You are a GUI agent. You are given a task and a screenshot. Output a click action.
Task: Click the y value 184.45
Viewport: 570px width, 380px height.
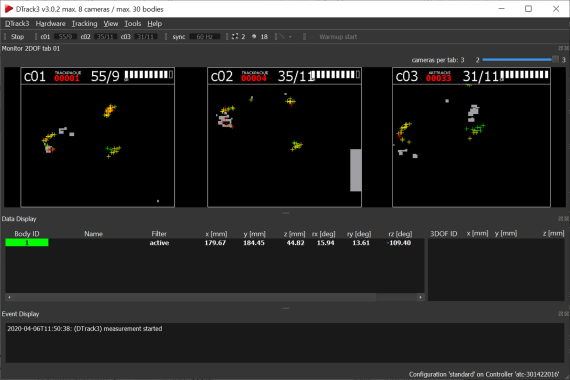pos(254,243)
